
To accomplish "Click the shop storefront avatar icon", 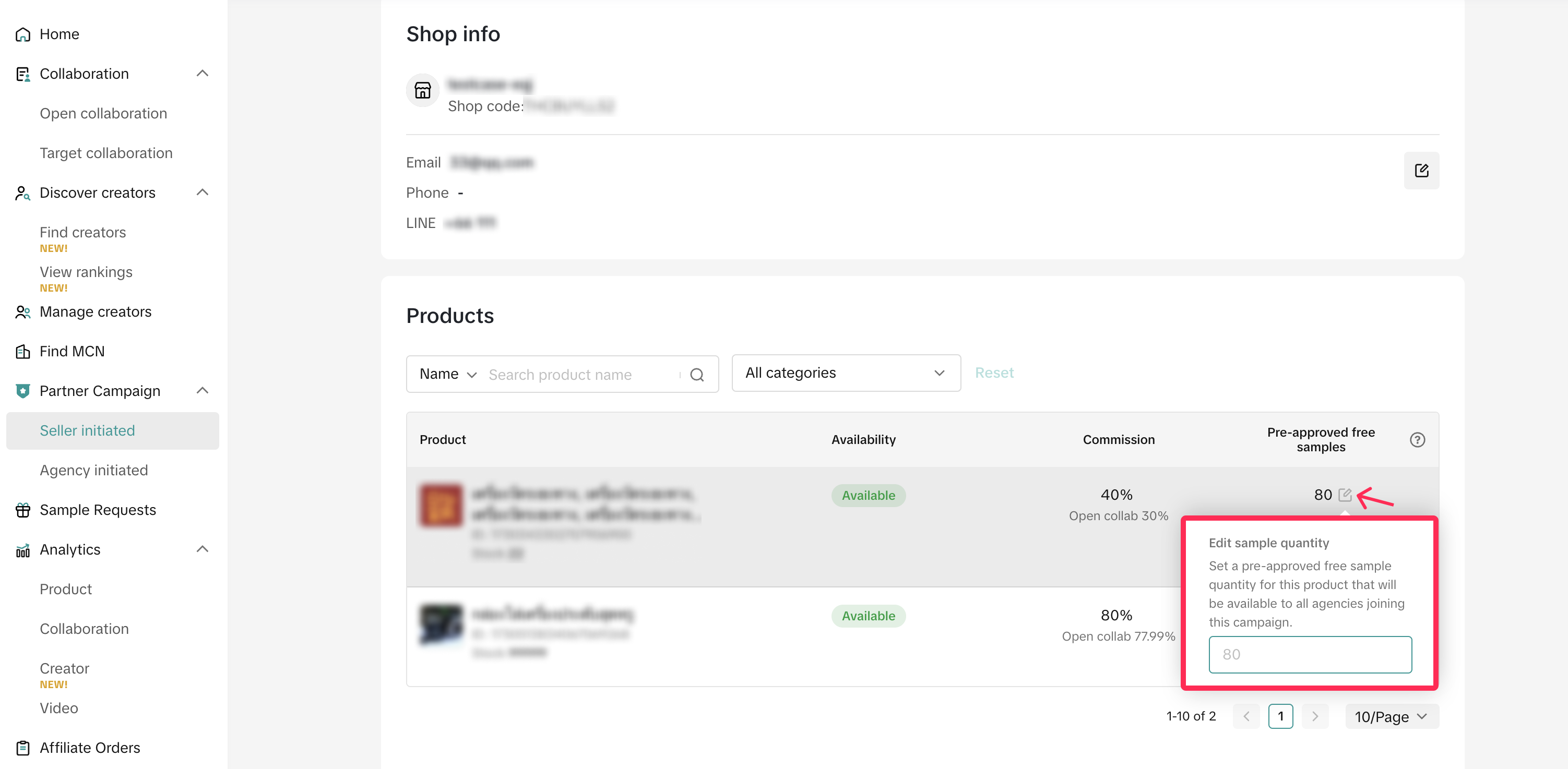I will tap(422, 91).
